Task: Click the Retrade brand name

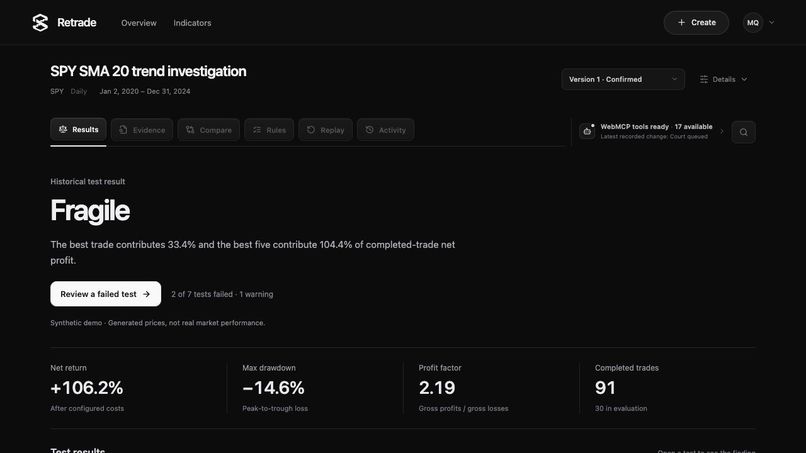Action: [x=77, y=23]
